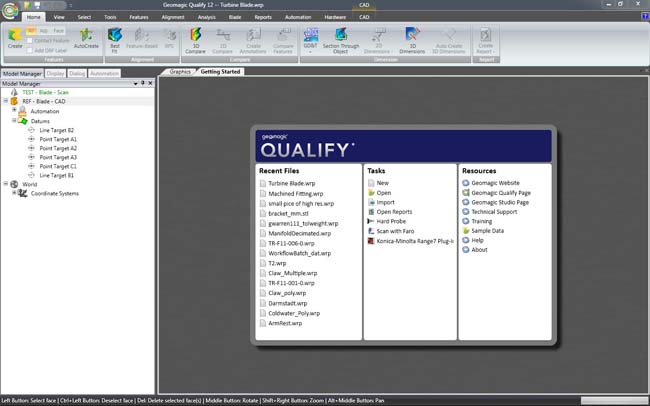This screenshot has height=406, width=650.
Task: Click the Sample Data resource link
Action: click(488, 231)
